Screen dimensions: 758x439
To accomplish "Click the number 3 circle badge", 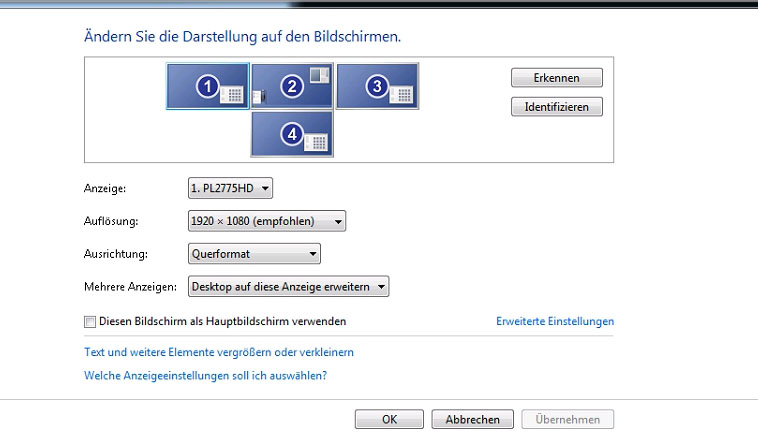I will coord(377,87).
